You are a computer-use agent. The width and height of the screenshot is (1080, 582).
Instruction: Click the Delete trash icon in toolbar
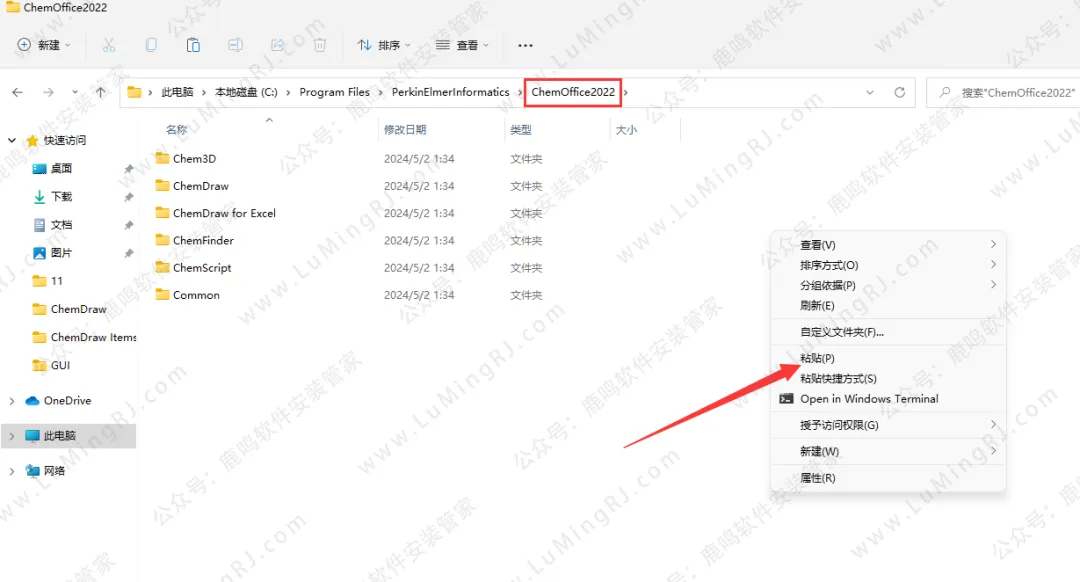click(x=320, y=45)
